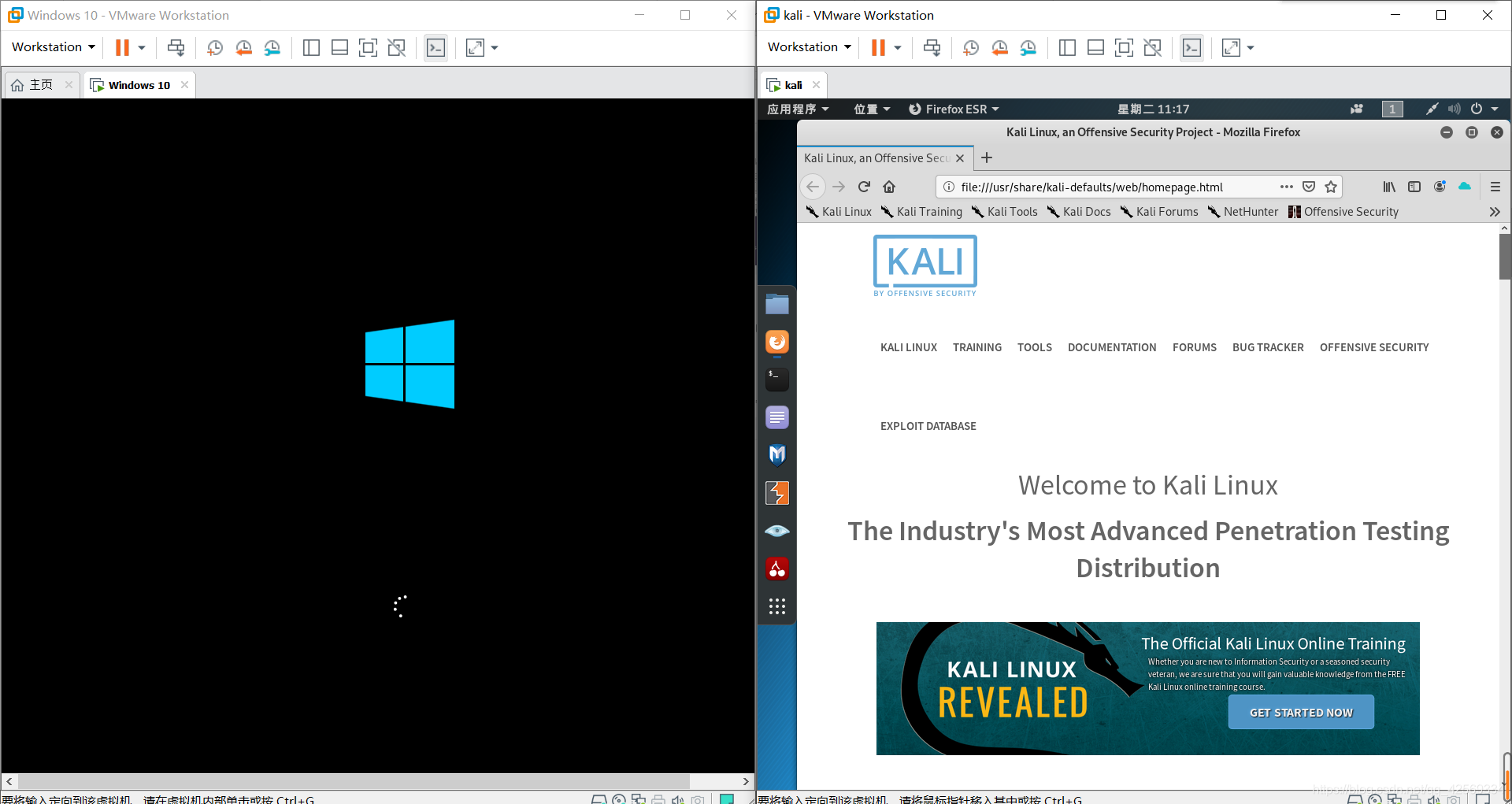Open page actions three-dot menu
This screenshot has width=1512, height=804.
(1287, 187)
